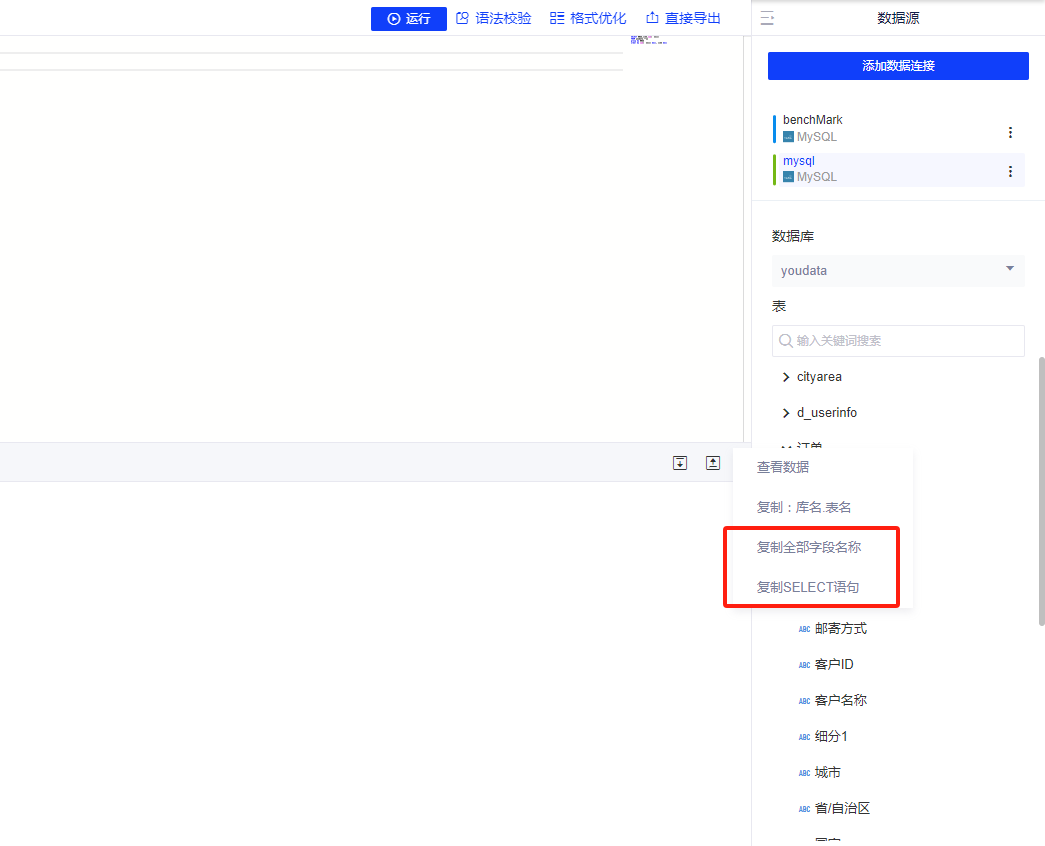Expand the d_userinfo table

pos(786,413)
